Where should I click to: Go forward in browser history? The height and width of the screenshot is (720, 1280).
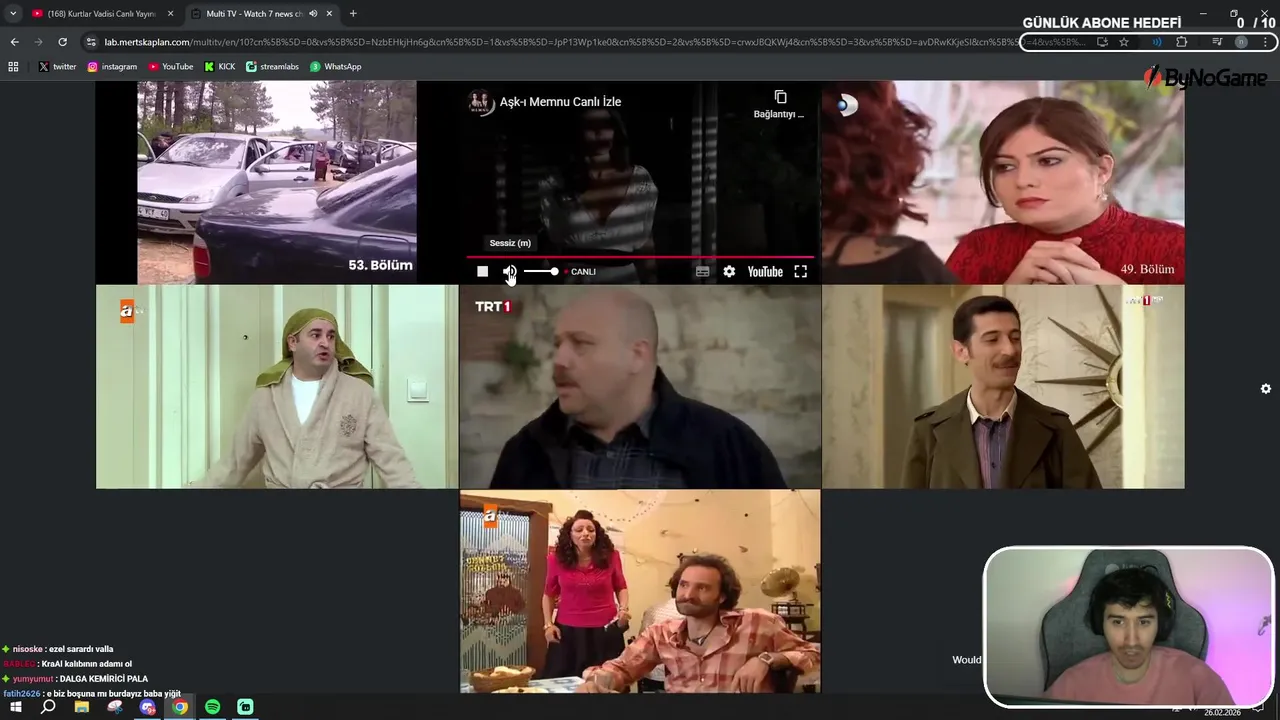(x=38, y=42)
